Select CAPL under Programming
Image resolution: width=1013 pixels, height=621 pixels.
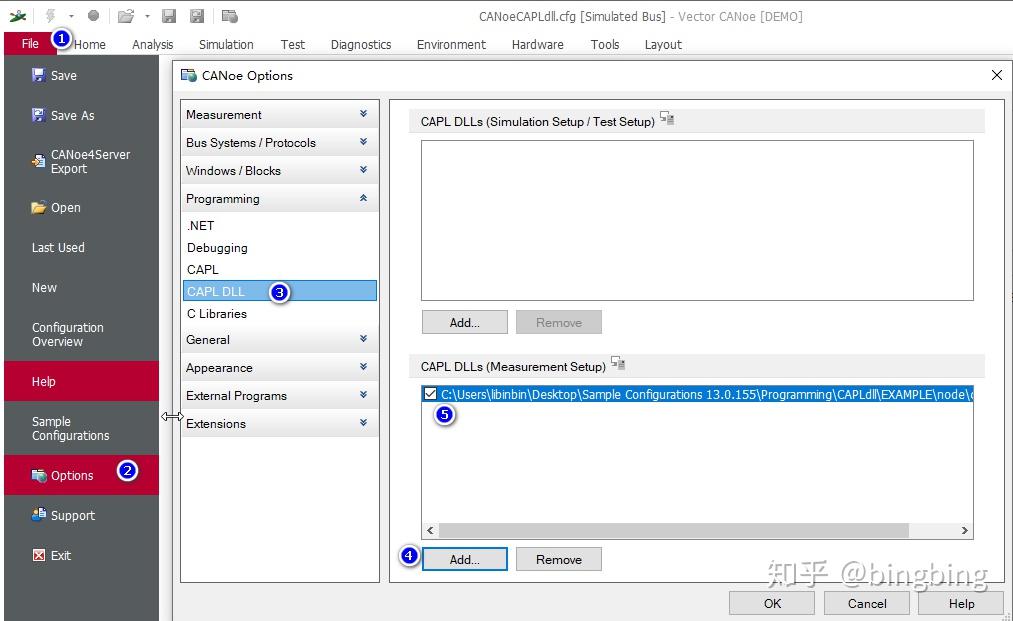[x=203, y=269]
